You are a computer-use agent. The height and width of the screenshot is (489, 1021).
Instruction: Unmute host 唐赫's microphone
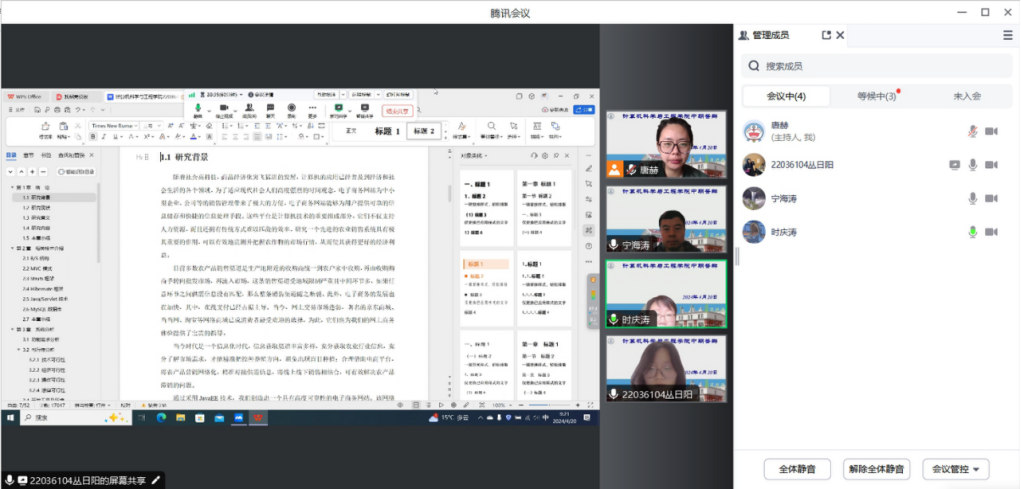971,131
